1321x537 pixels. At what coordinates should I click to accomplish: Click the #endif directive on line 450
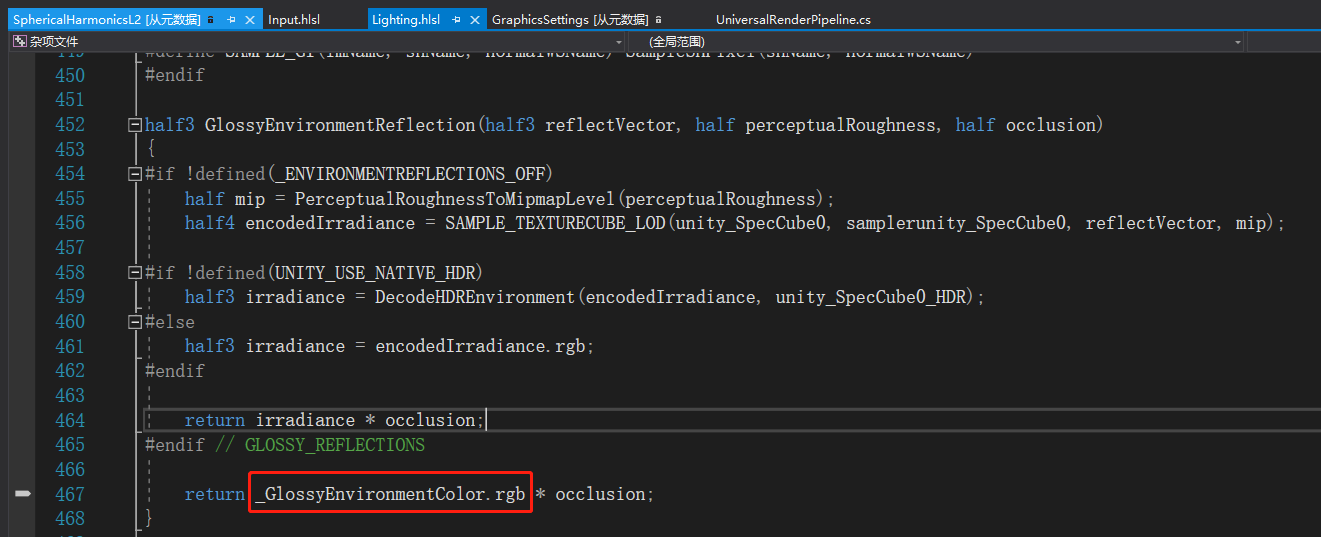[x=175, y=76]
